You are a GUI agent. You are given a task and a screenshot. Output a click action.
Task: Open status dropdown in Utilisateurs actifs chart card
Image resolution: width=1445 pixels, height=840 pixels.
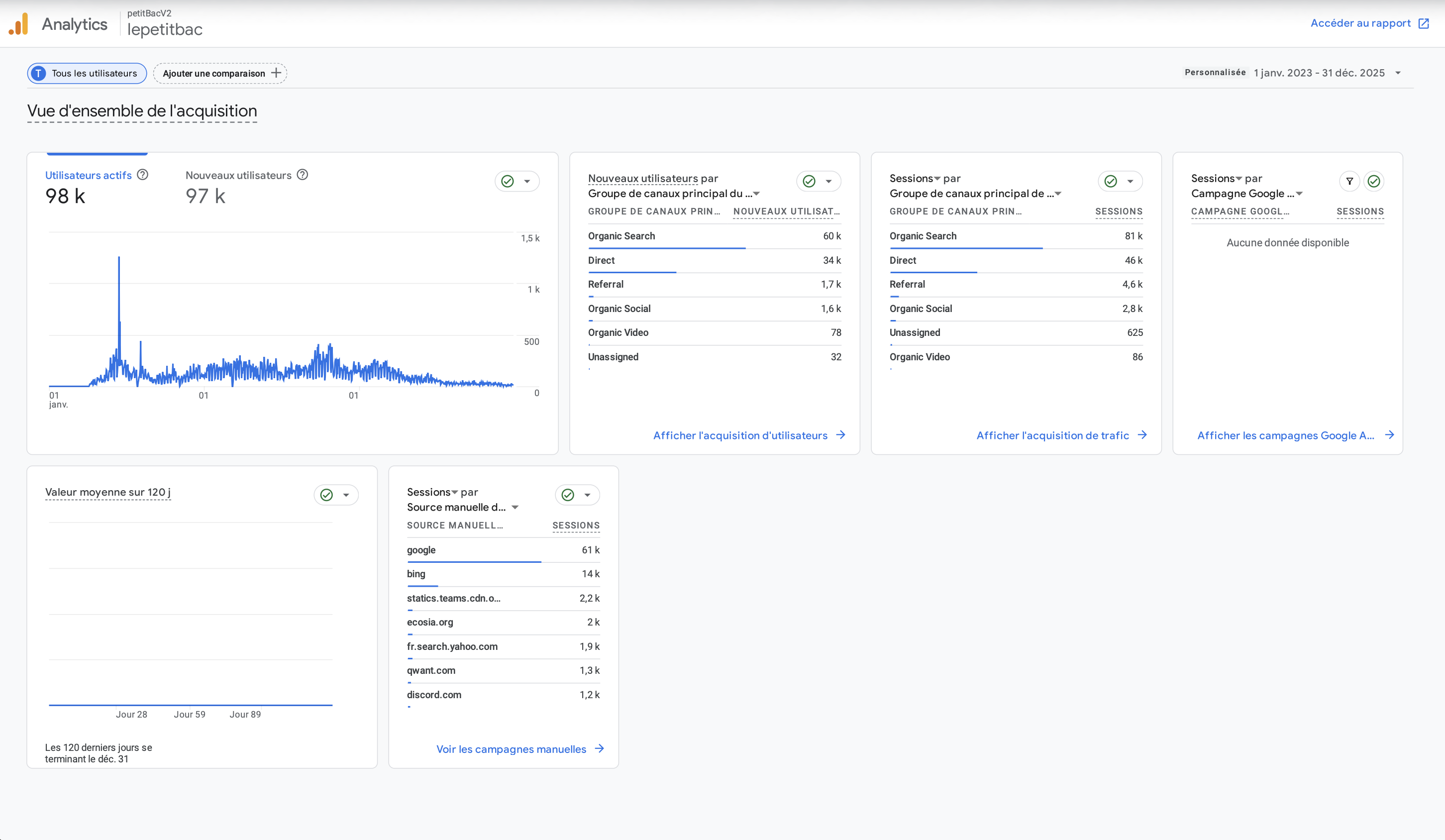point(527,181)
